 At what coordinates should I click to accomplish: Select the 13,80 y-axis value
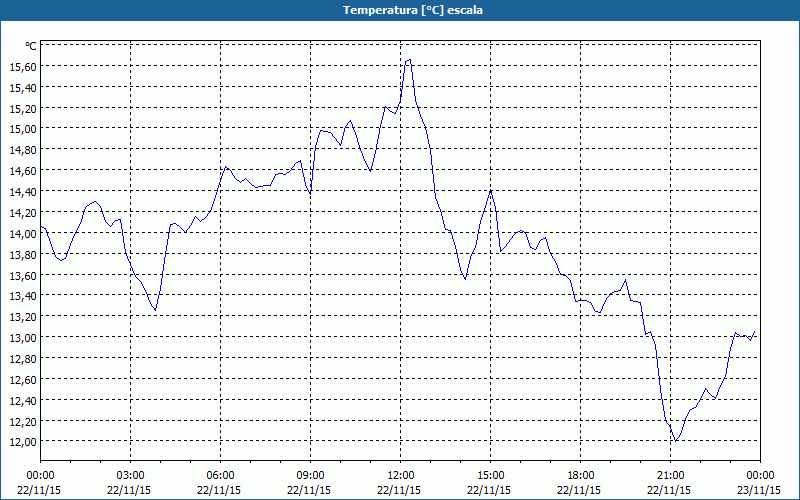point(23,255)
